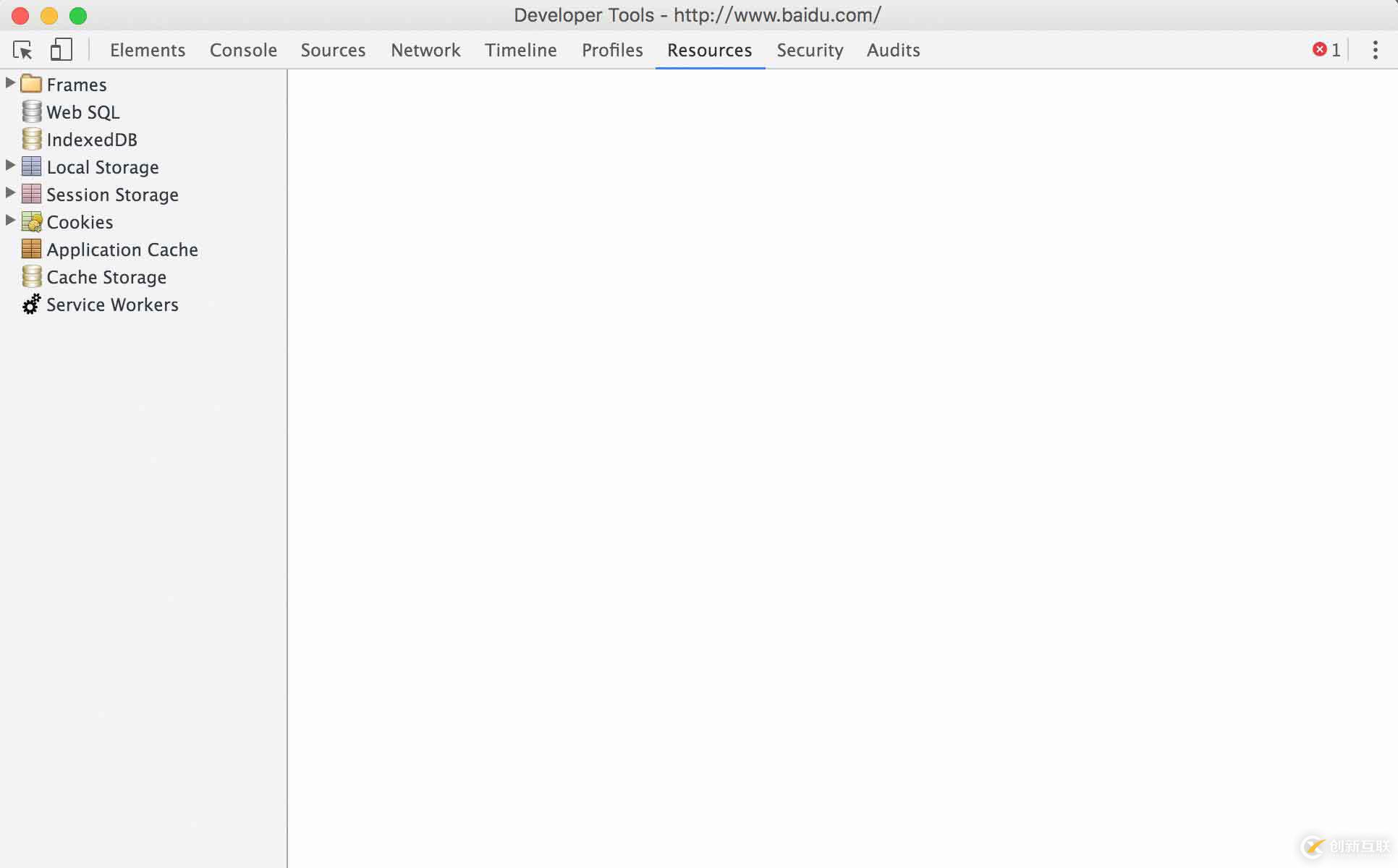The width and height of the screenshot is (1398, 868).
Task: Open the three-dot customize menu
Action: (1375, 50)
